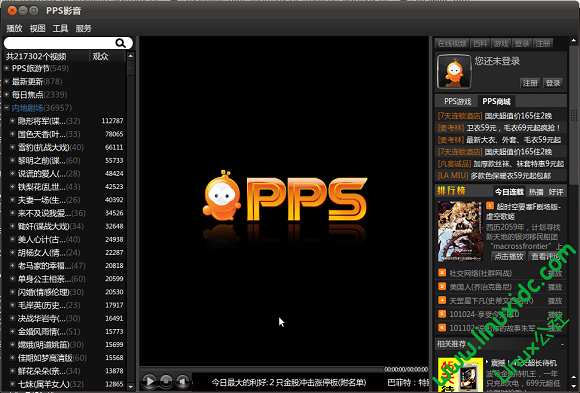Viewport: 580px width, 393px height.
Task: Click the video seek progress bar
Action: pos(262,369)
